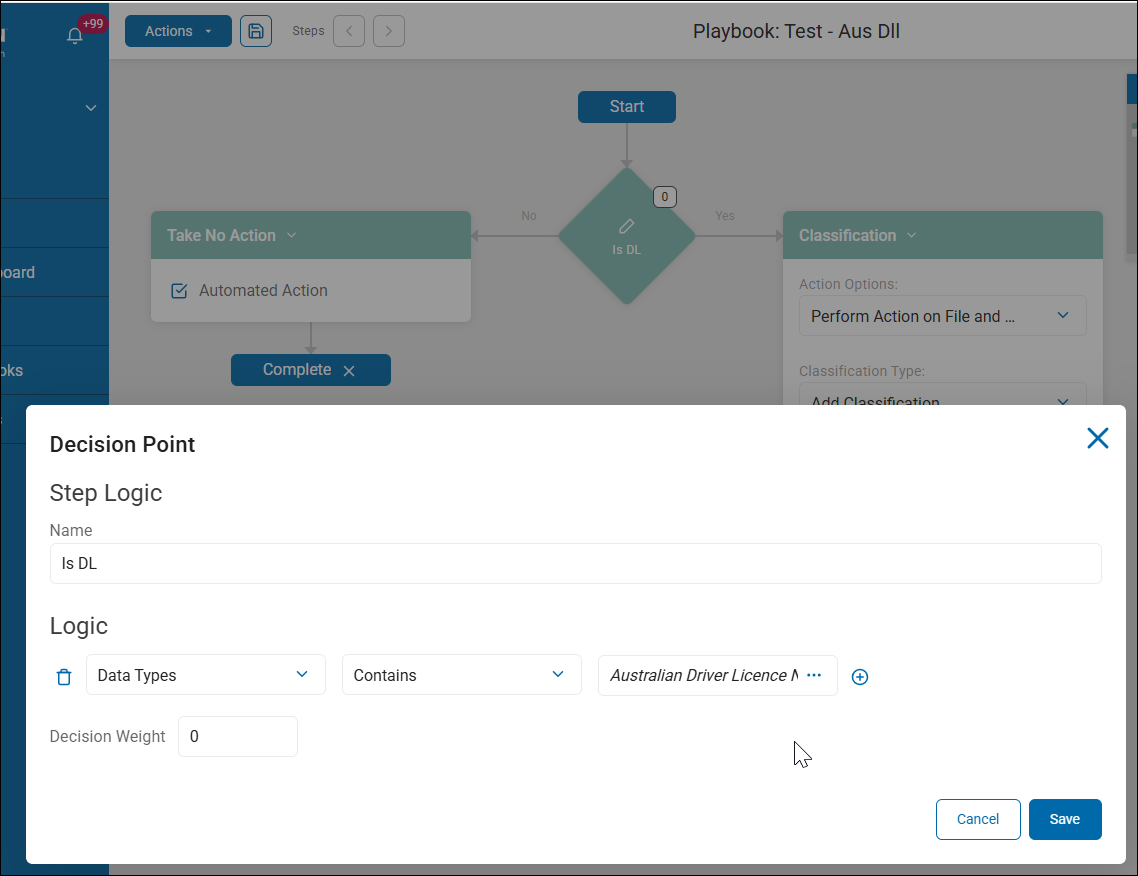1138x876 pixels.
Task: Add a new logic condition plus icon
Action: (860, 677)
